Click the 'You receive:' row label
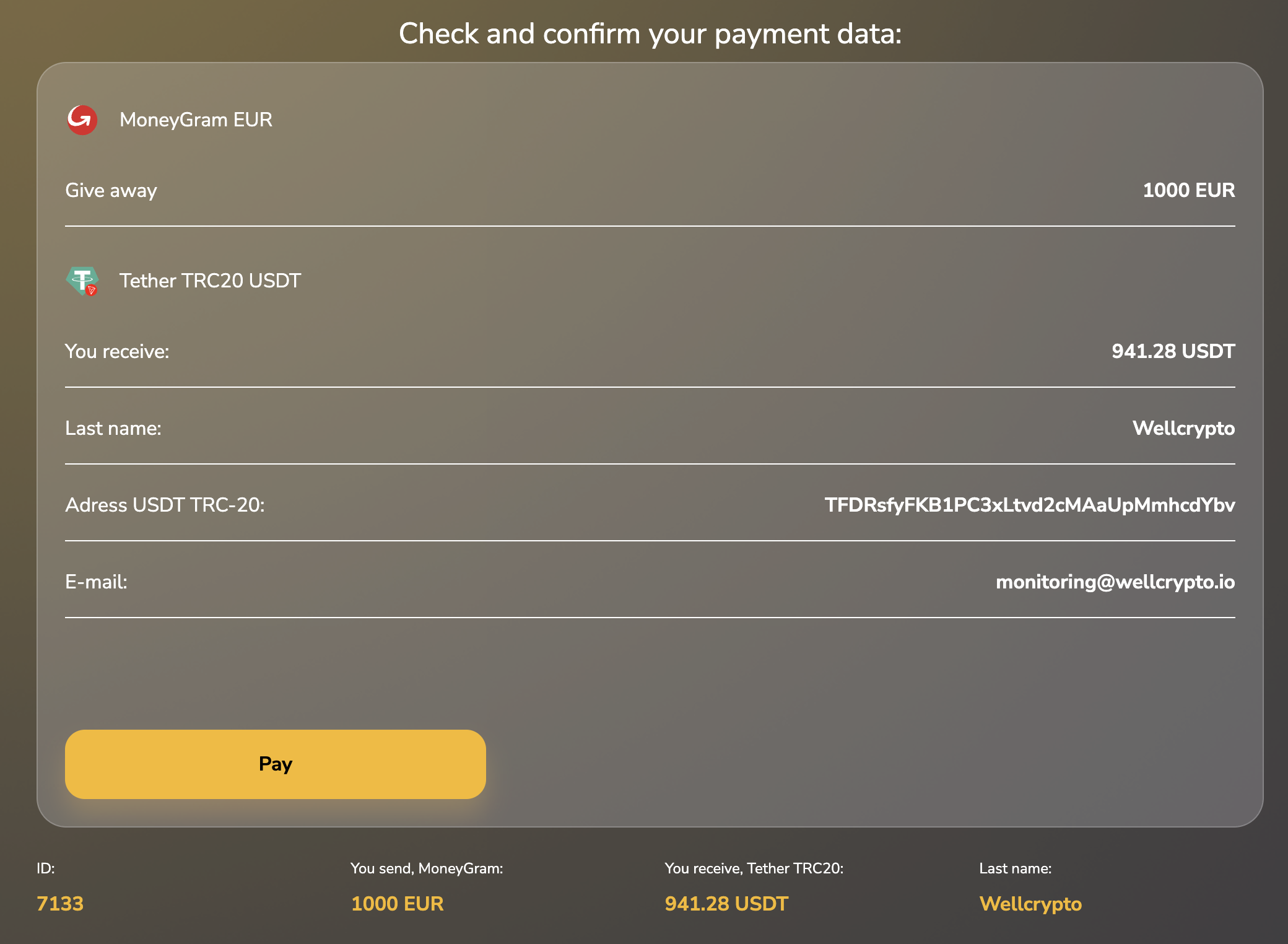Screen dimensions: 1288x944 (x=117, y=351)
